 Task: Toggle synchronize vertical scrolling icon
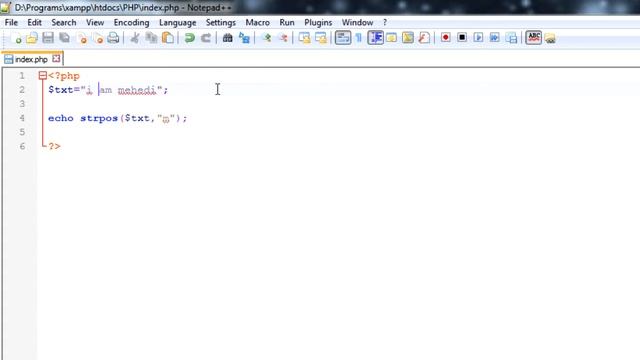pos(304,38)
